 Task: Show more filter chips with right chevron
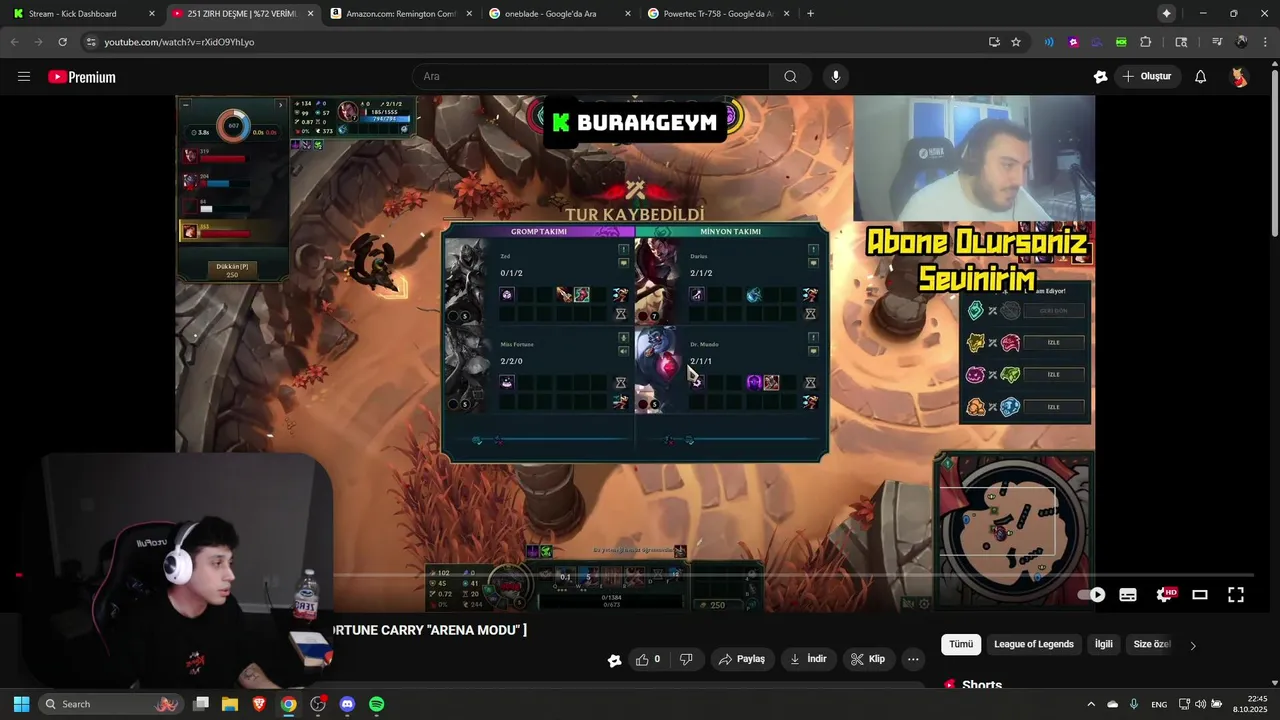(x=1192, y=645)
